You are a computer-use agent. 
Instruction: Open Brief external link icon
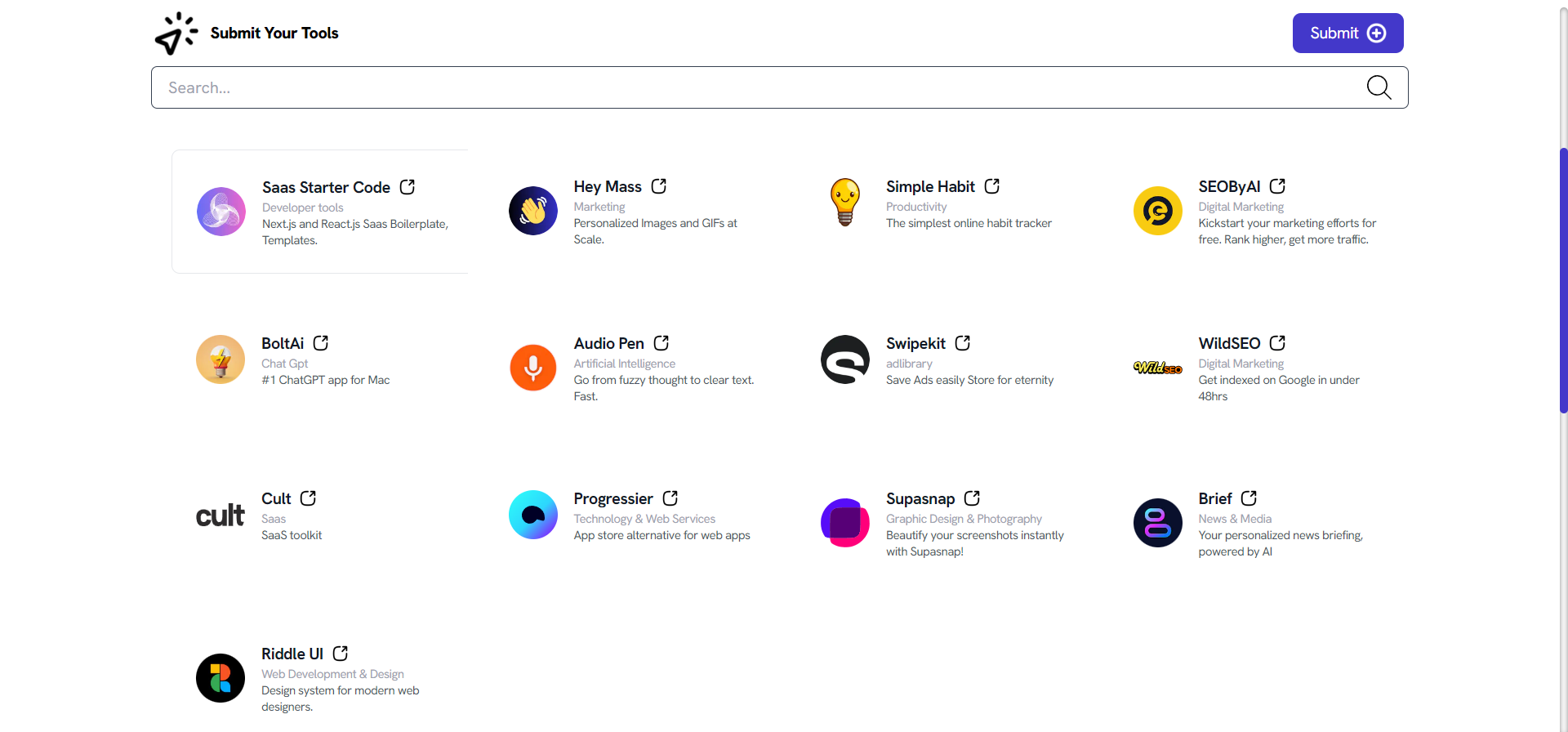pyautogui.click(x=1249, y=498)
